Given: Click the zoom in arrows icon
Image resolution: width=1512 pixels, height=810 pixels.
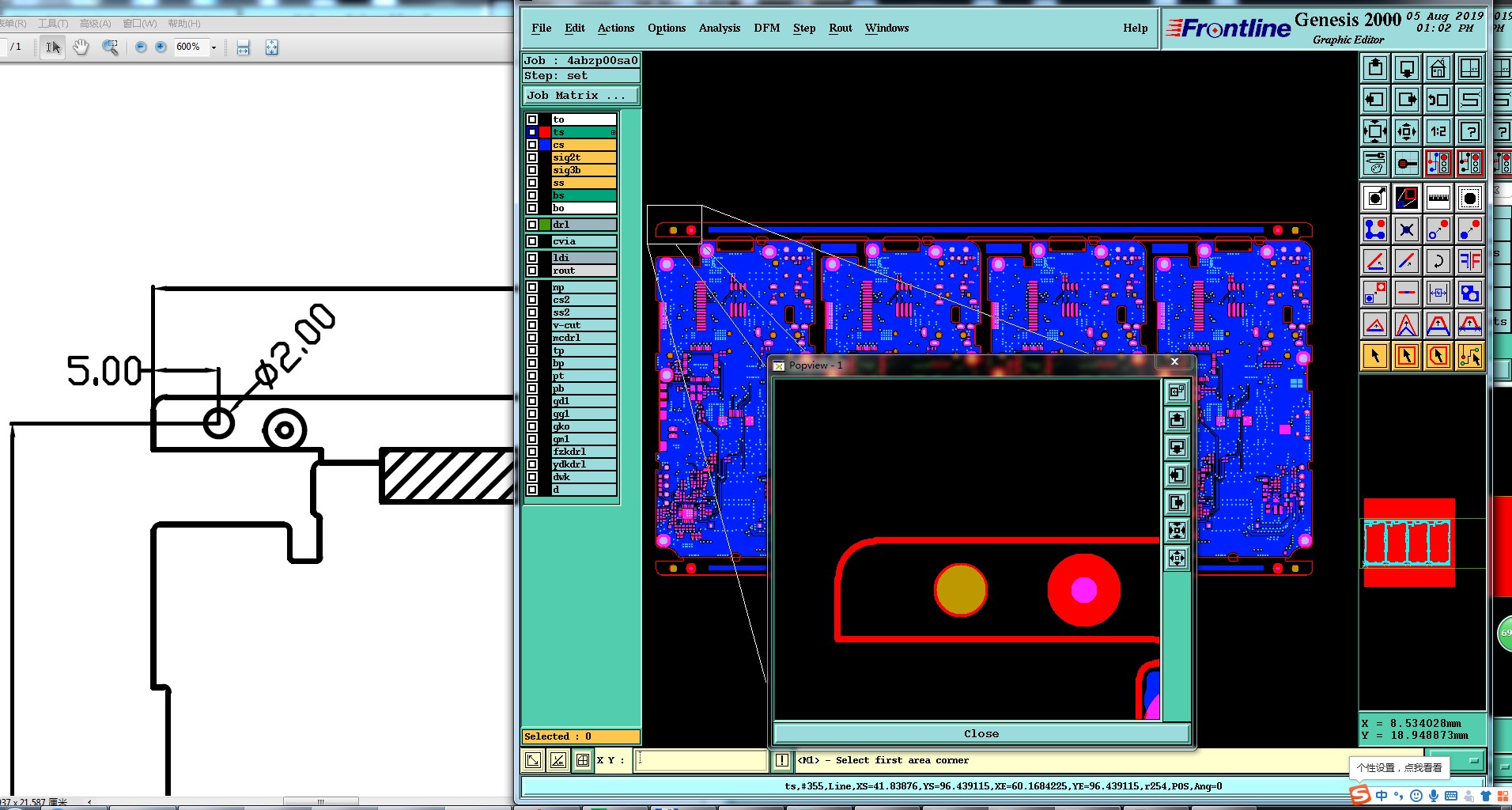Looking at the screenshot, I should click(1375, 131).
